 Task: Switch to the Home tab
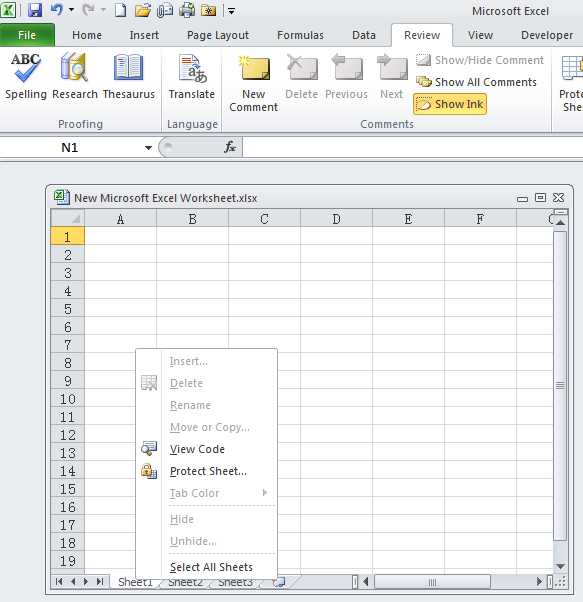click(x=87, y=35)
